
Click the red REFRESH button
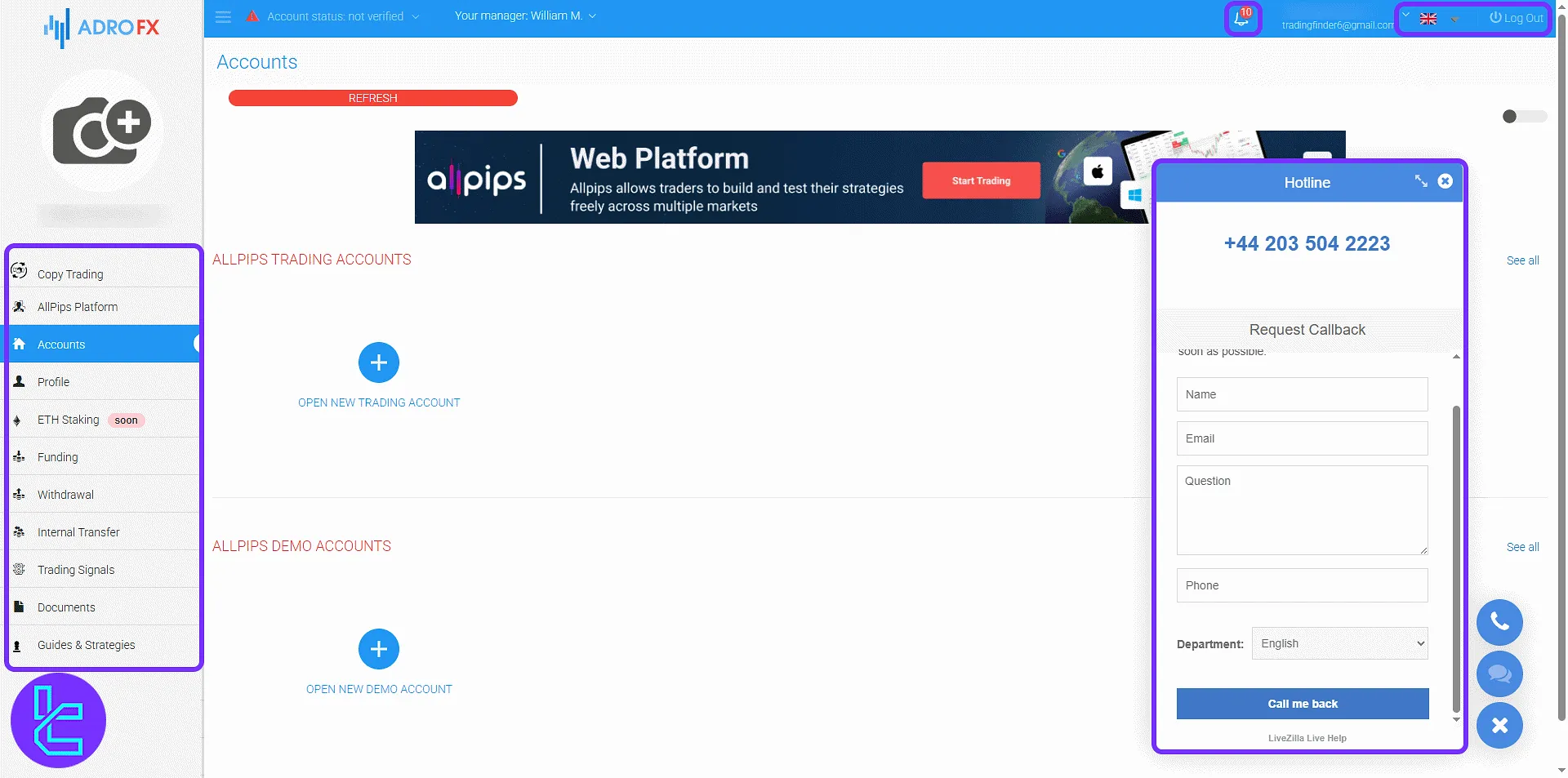click(x=373, y=98)
